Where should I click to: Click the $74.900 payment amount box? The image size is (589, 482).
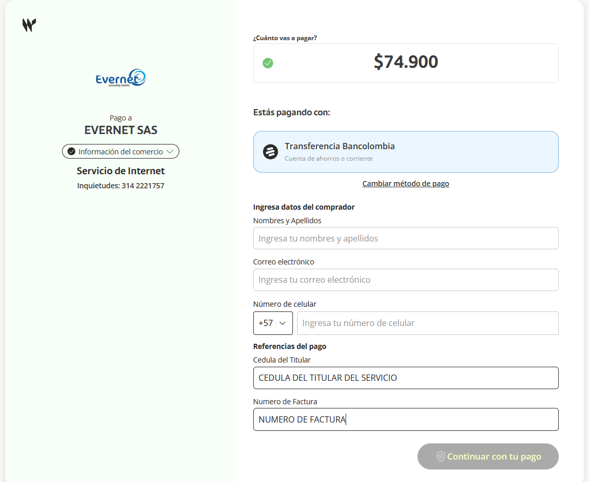(406, 63)
